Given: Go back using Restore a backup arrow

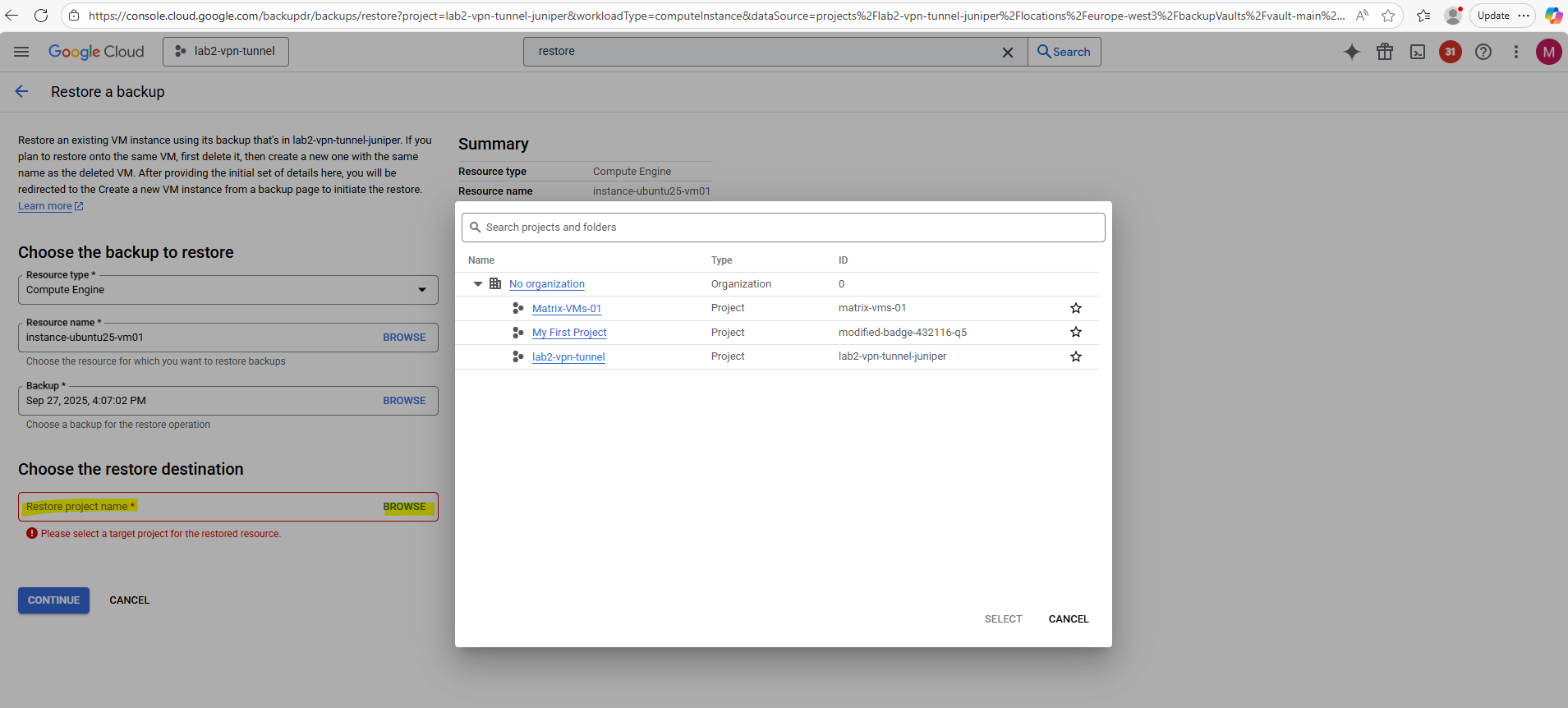Looking at the screenshot, I should coord(22,92).
